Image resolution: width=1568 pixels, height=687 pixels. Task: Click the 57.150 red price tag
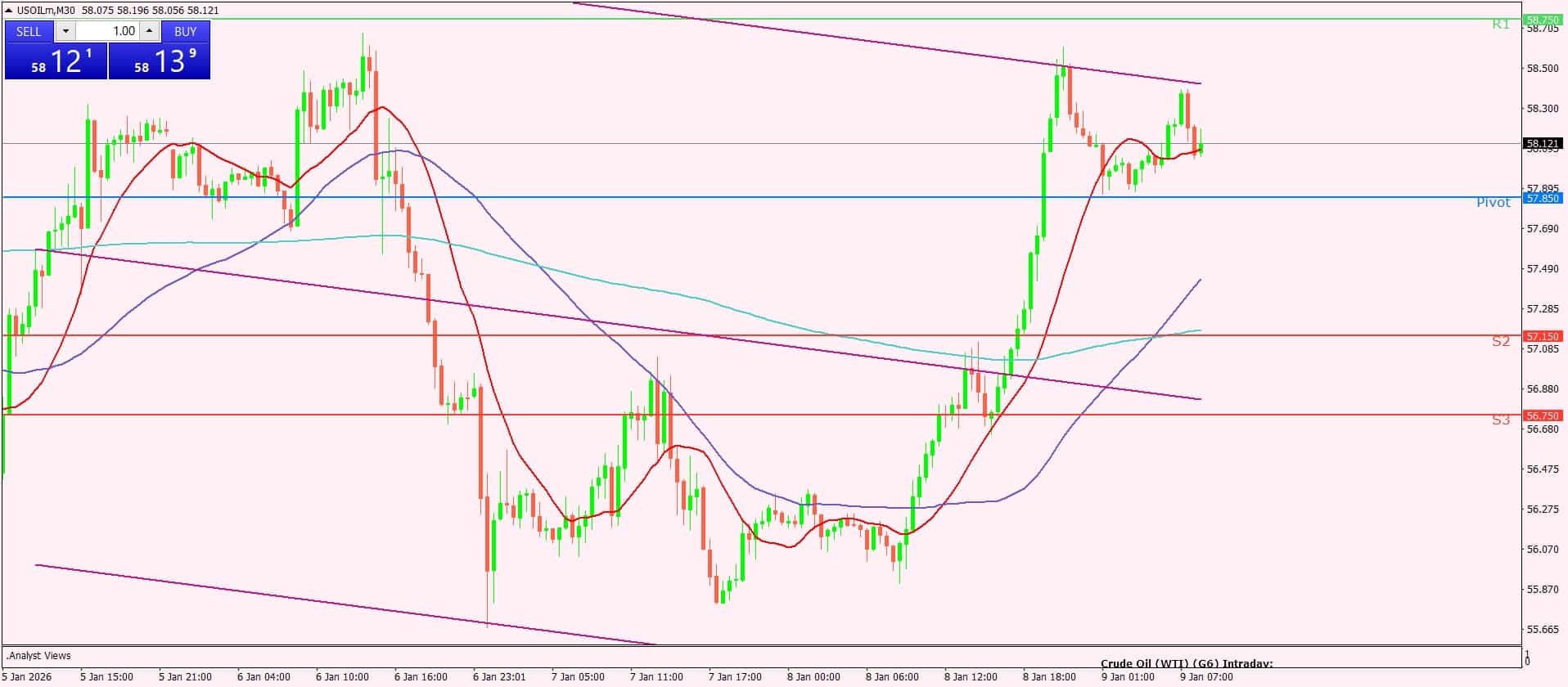tap(1543, 336)
